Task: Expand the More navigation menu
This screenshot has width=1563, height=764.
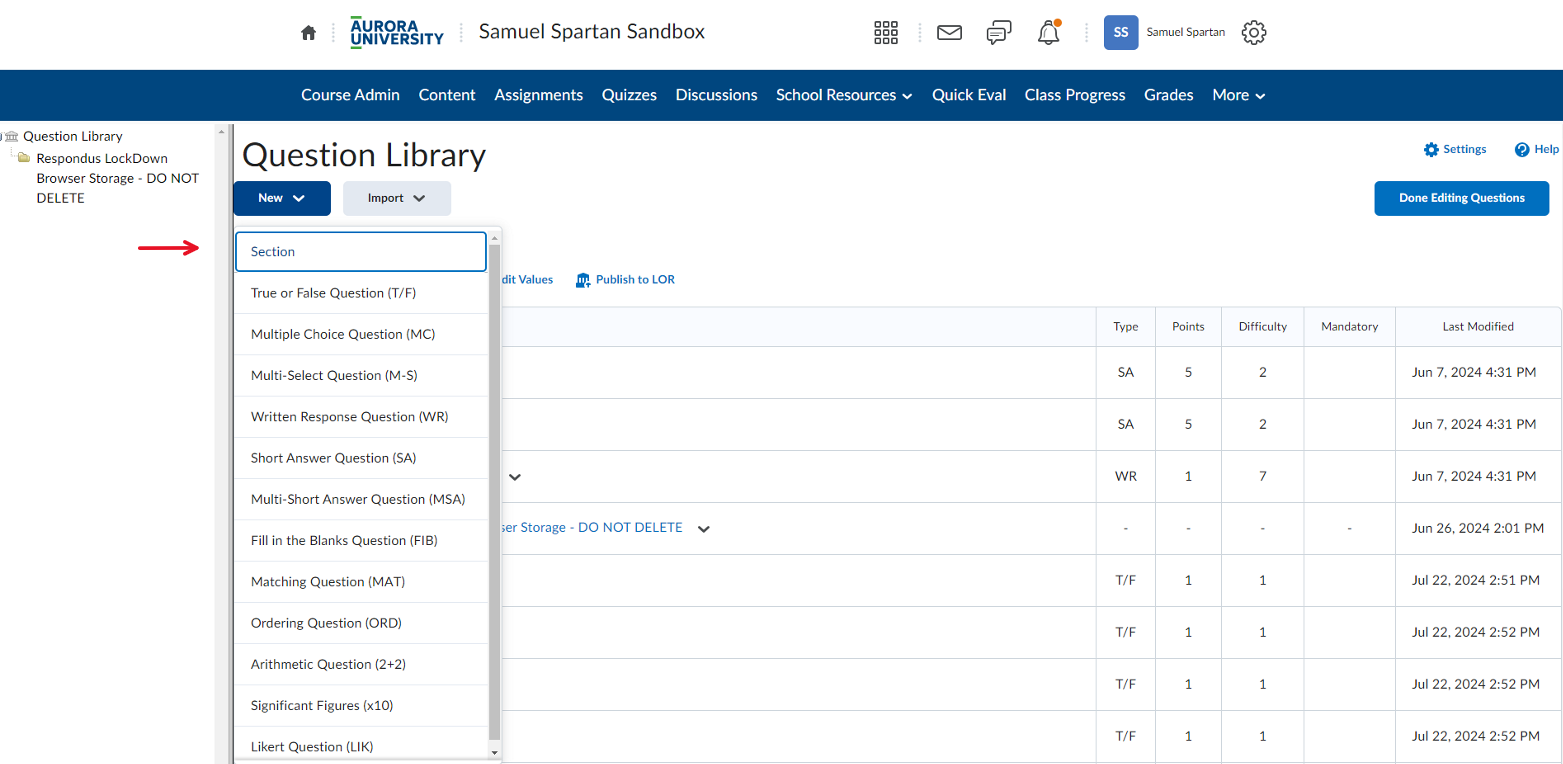Action: [1238, 95]
